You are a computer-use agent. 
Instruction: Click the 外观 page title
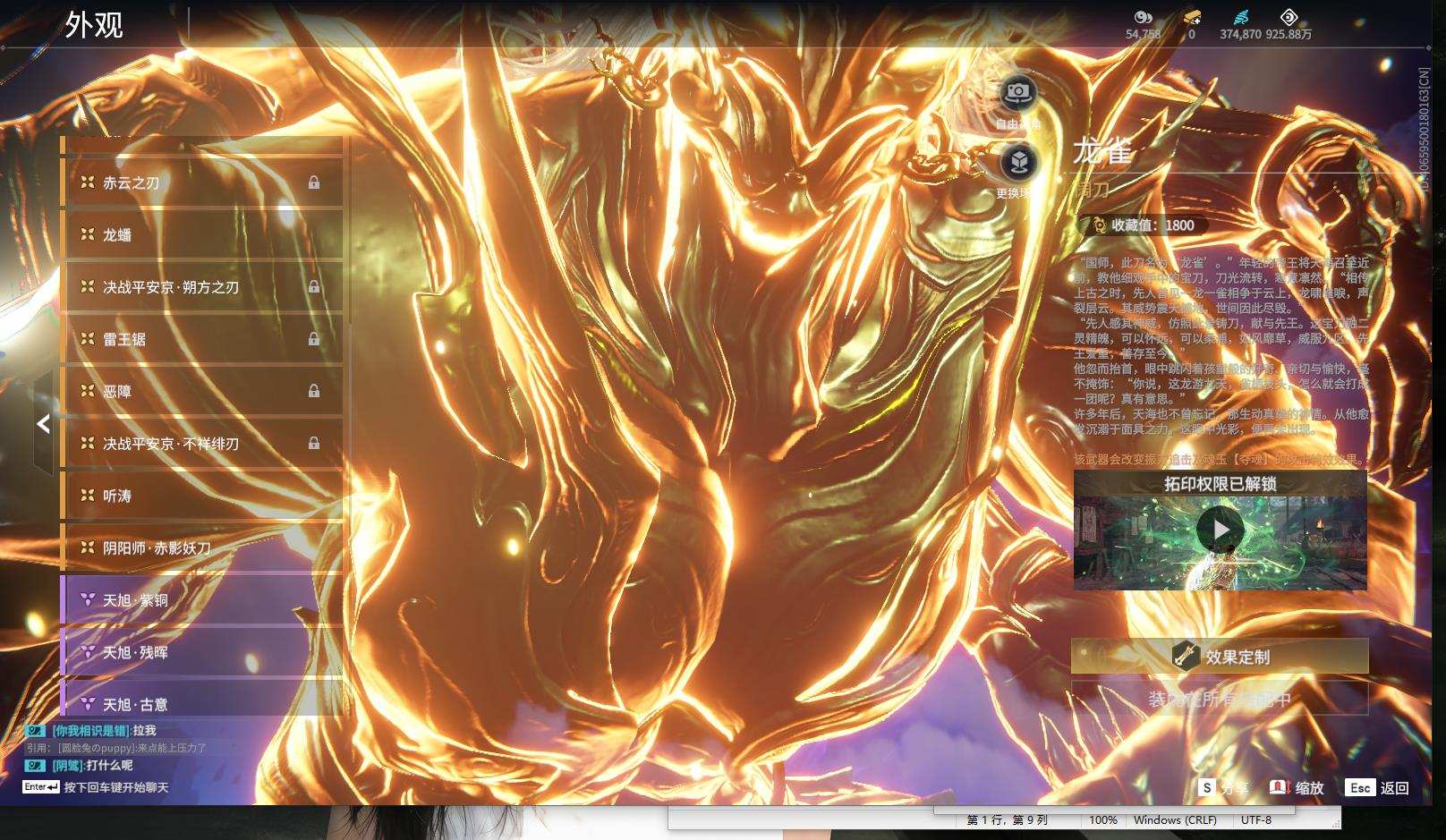click(94, 25)
